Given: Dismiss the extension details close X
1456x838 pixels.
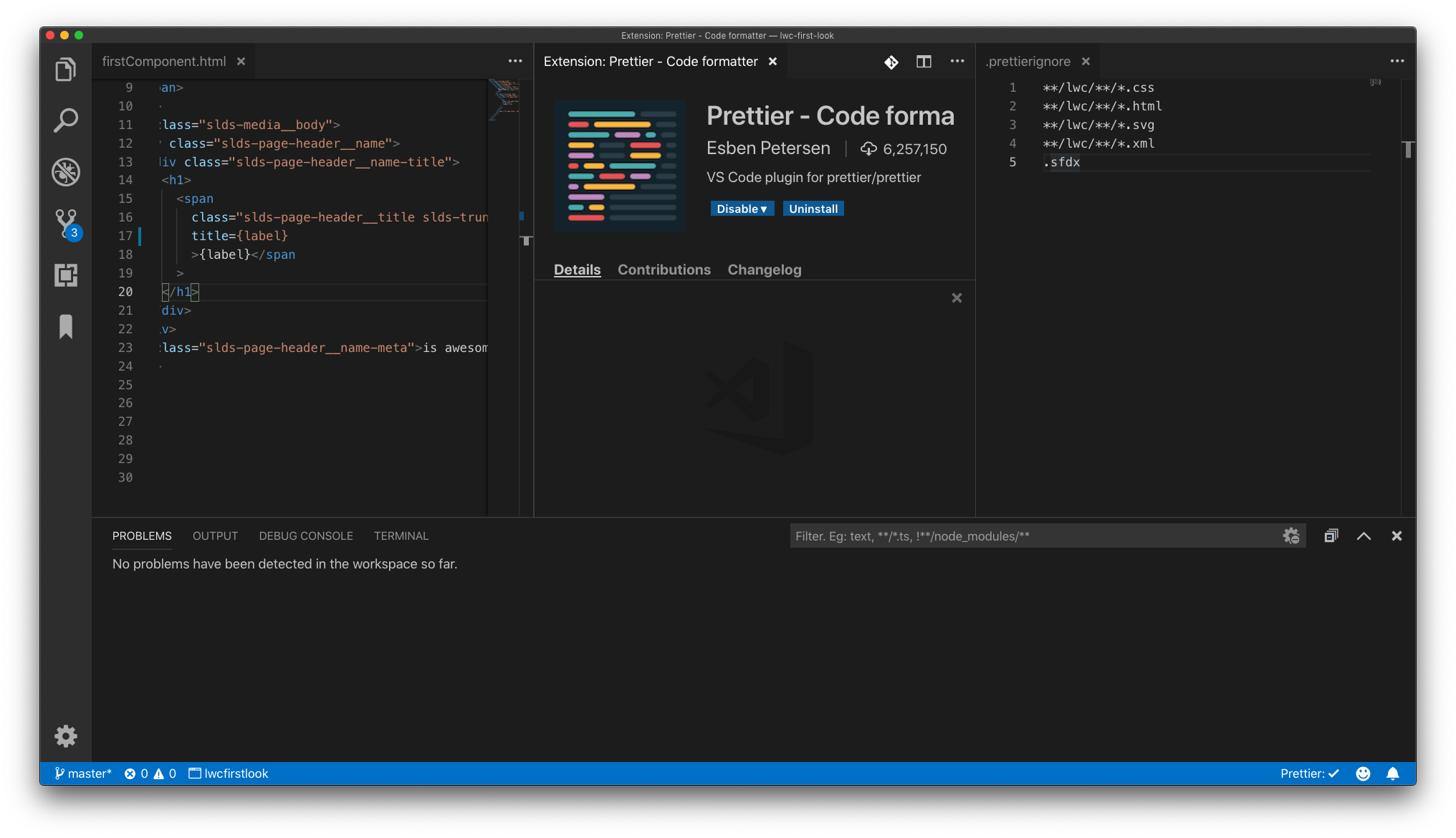Looking at the screenshot, I should (x=957, y=298).
